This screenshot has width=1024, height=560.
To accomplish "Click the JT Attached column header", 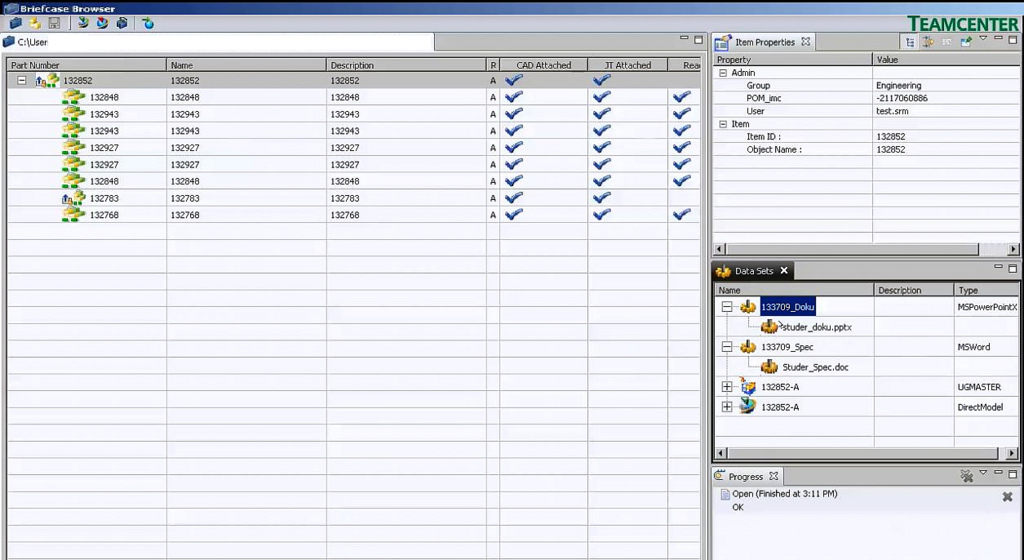I will coord(628,65).
